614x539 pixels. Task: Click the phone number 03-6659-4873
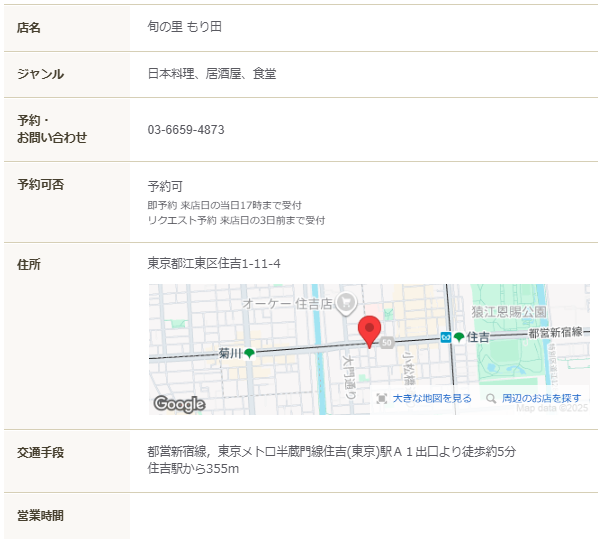tap(186, 130)
